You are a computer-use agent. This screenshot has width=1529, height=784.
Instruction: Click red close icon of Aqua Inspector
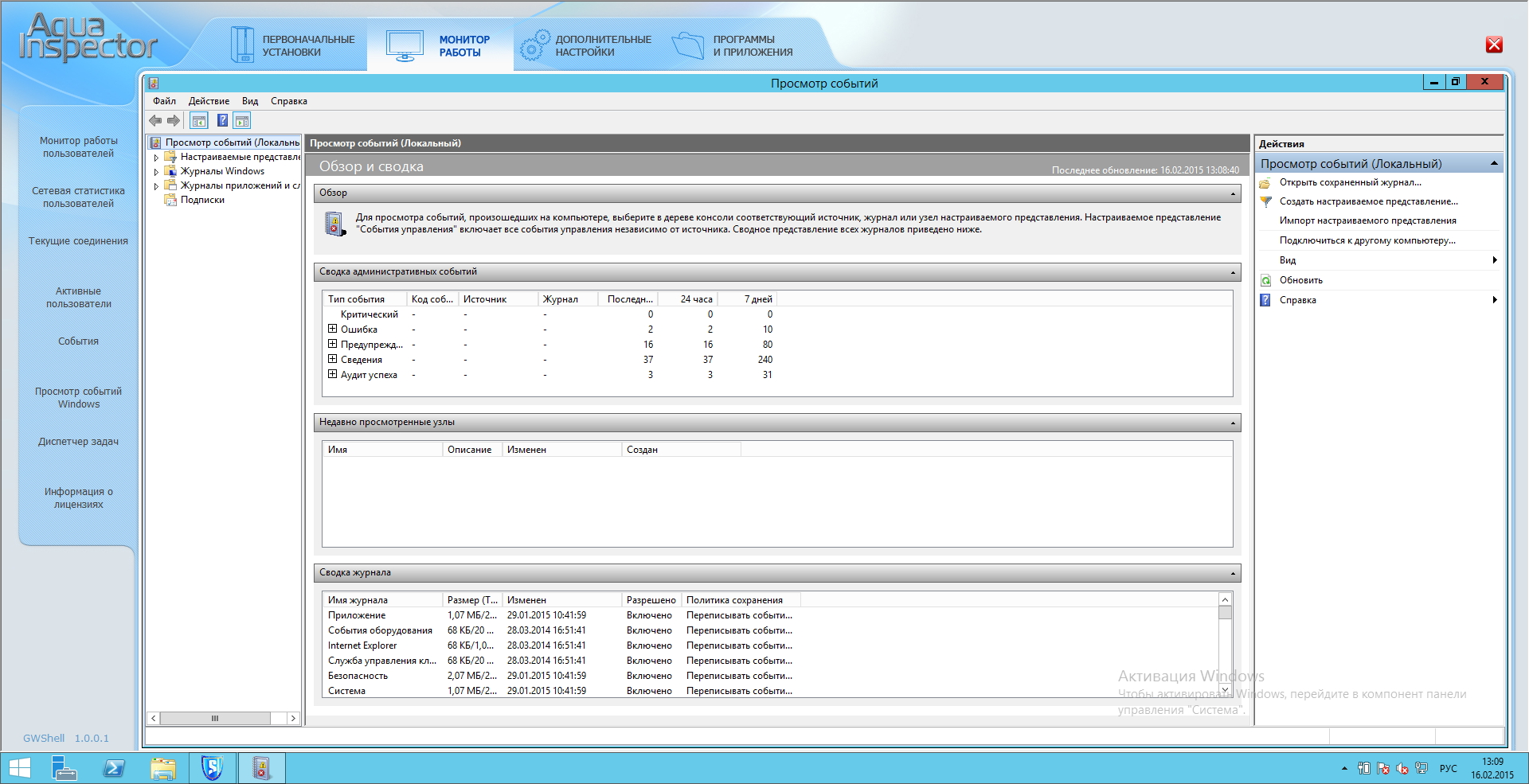coord(1494,45)
